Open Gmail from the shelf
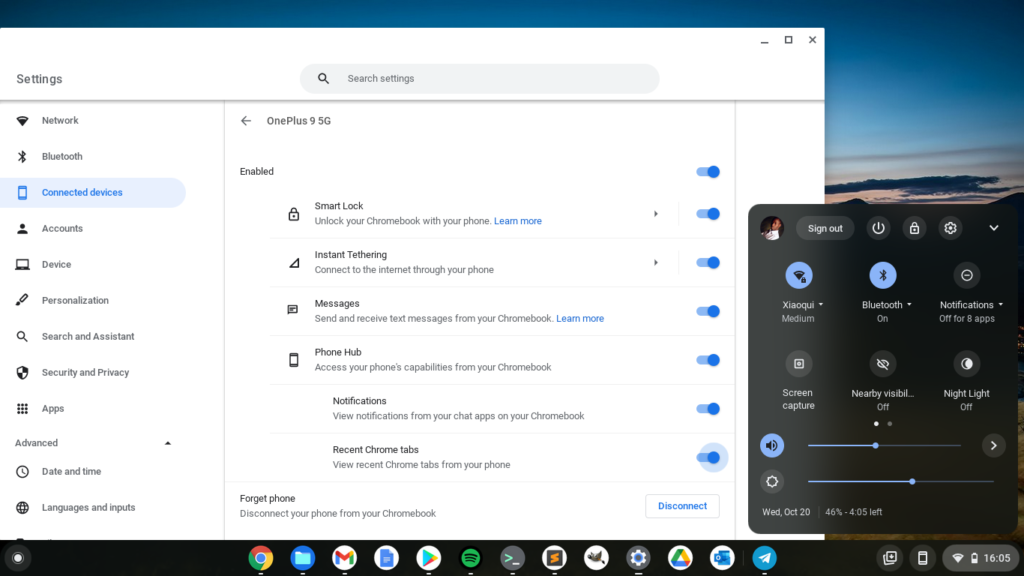 pos(344,558)
